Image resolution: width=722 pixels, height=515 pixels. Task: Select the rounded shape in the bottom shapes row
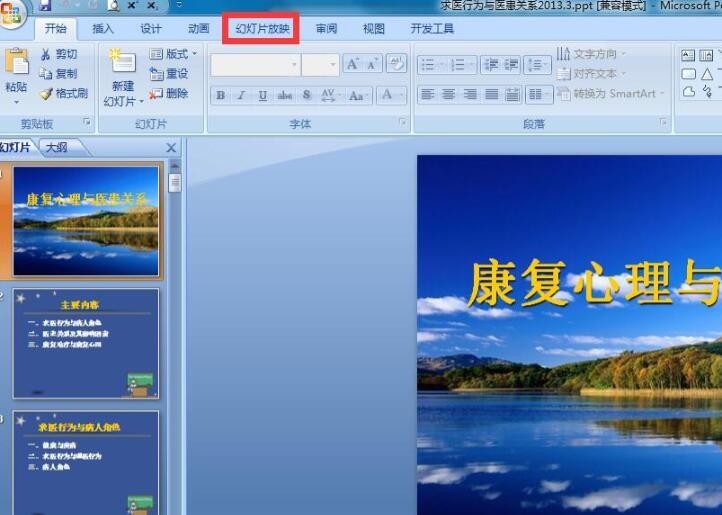[689, 92]
